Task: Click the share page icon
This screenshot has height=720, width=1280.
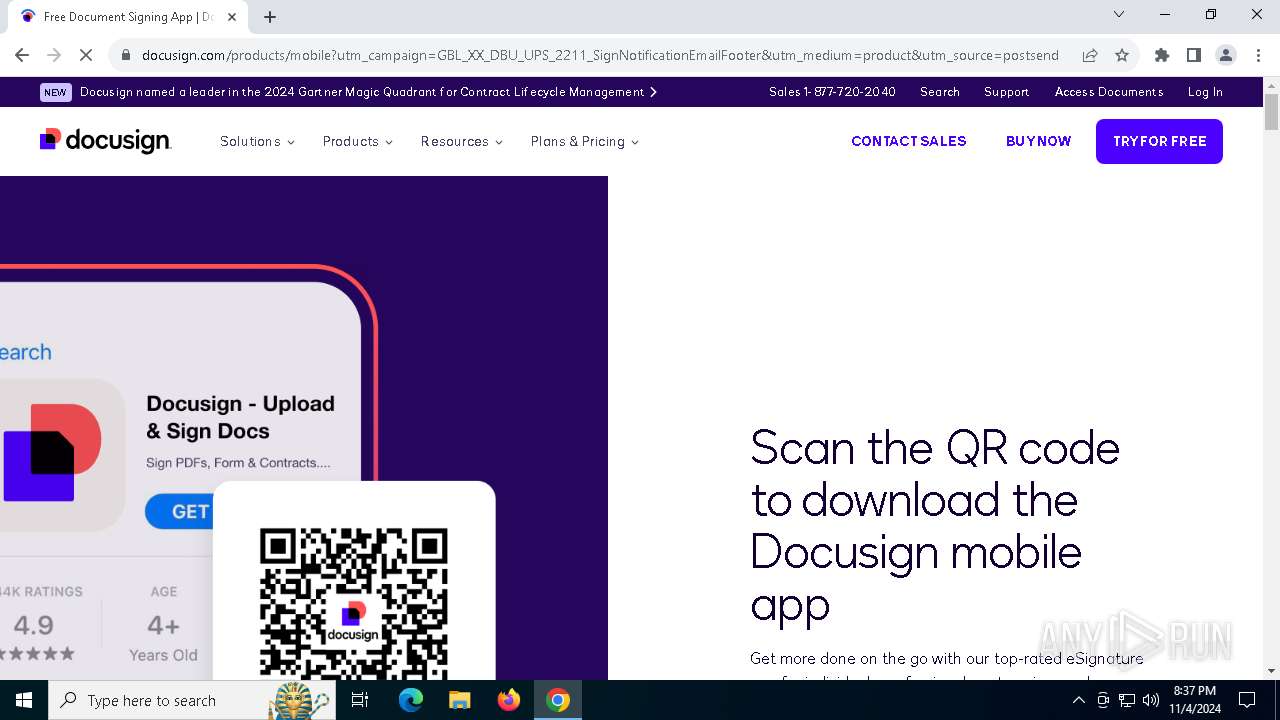Action: point(1090,55)
